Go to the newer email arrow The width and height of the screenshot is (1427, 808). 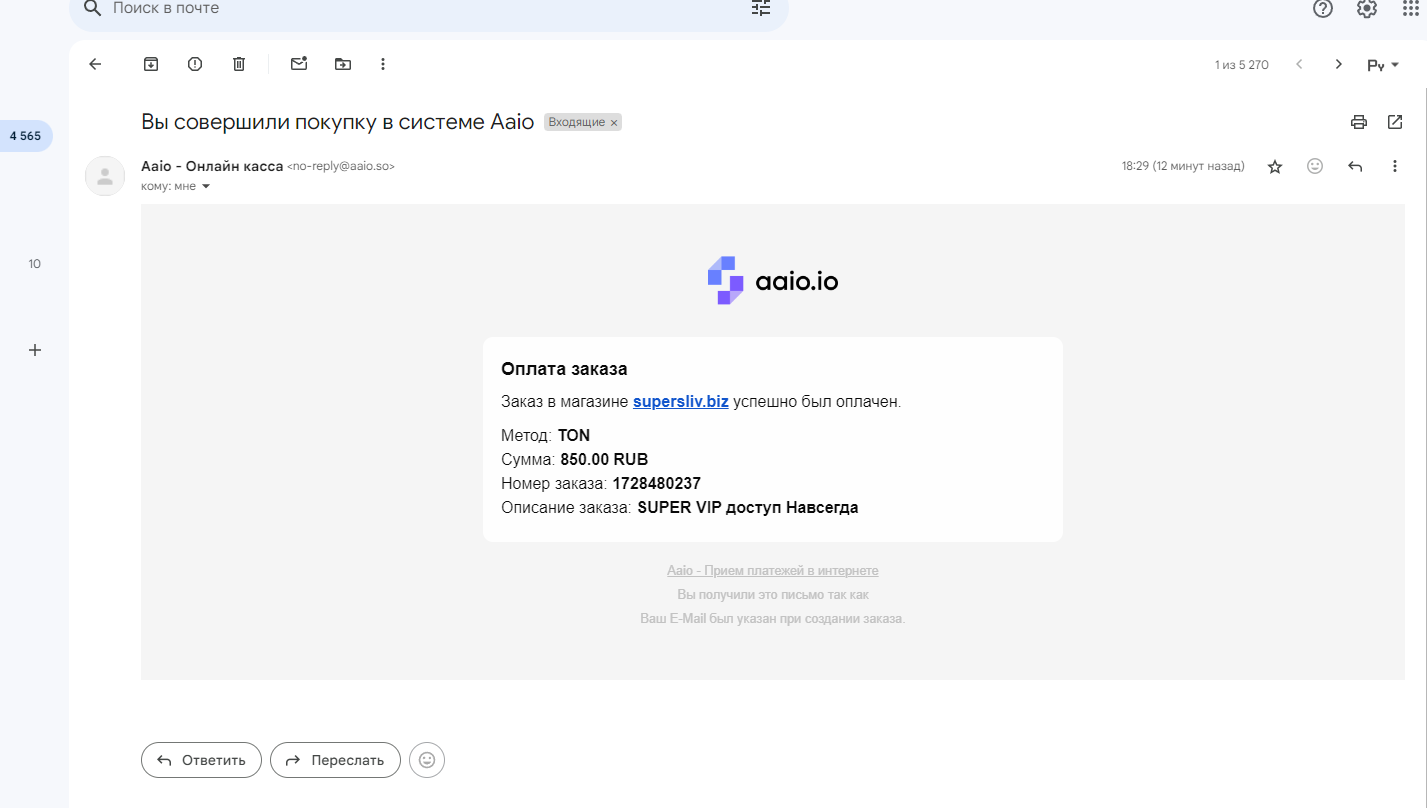(x=1299, y=64)
